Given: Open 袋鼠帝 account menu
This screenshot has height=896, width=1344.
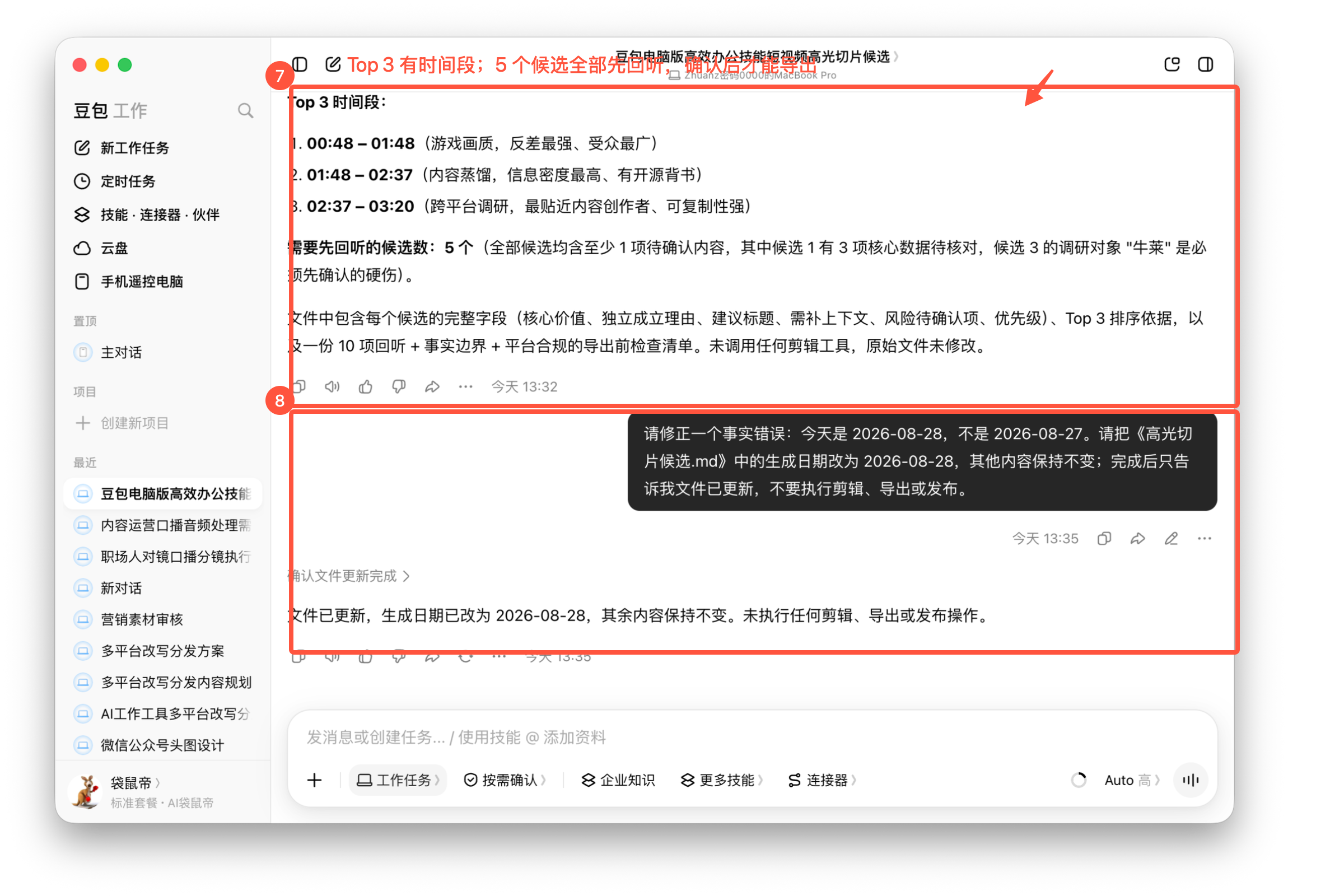Looking at the screenshot, I should pos(136,783).
